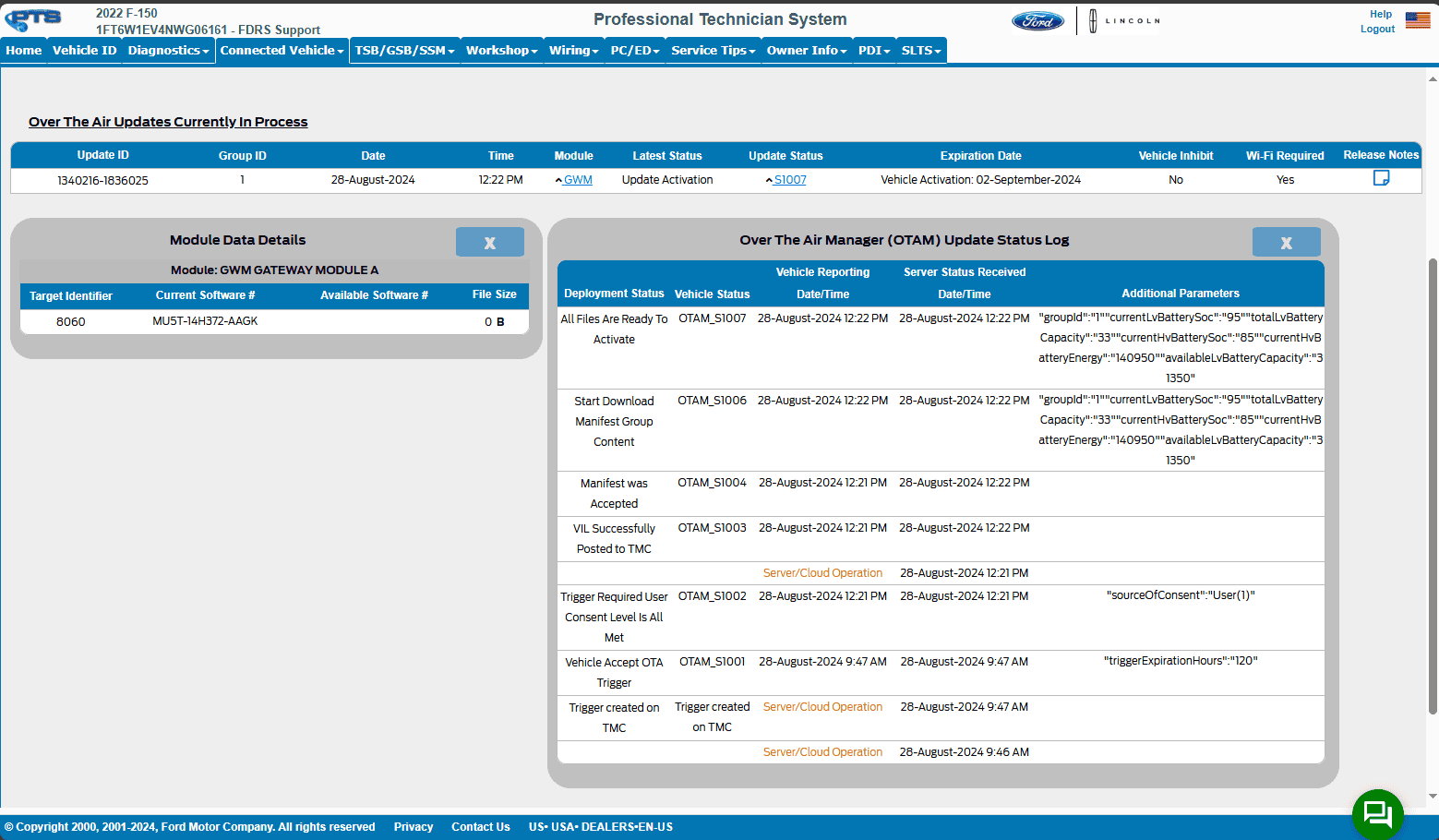1439x840 pixels.
Task: Click the Privacy footer link
Action: coord(413,827)
